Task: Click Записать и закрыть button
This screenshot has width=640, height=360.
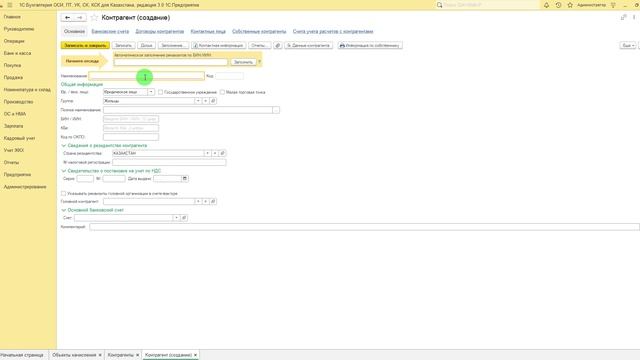Action: tap(85, 45)
